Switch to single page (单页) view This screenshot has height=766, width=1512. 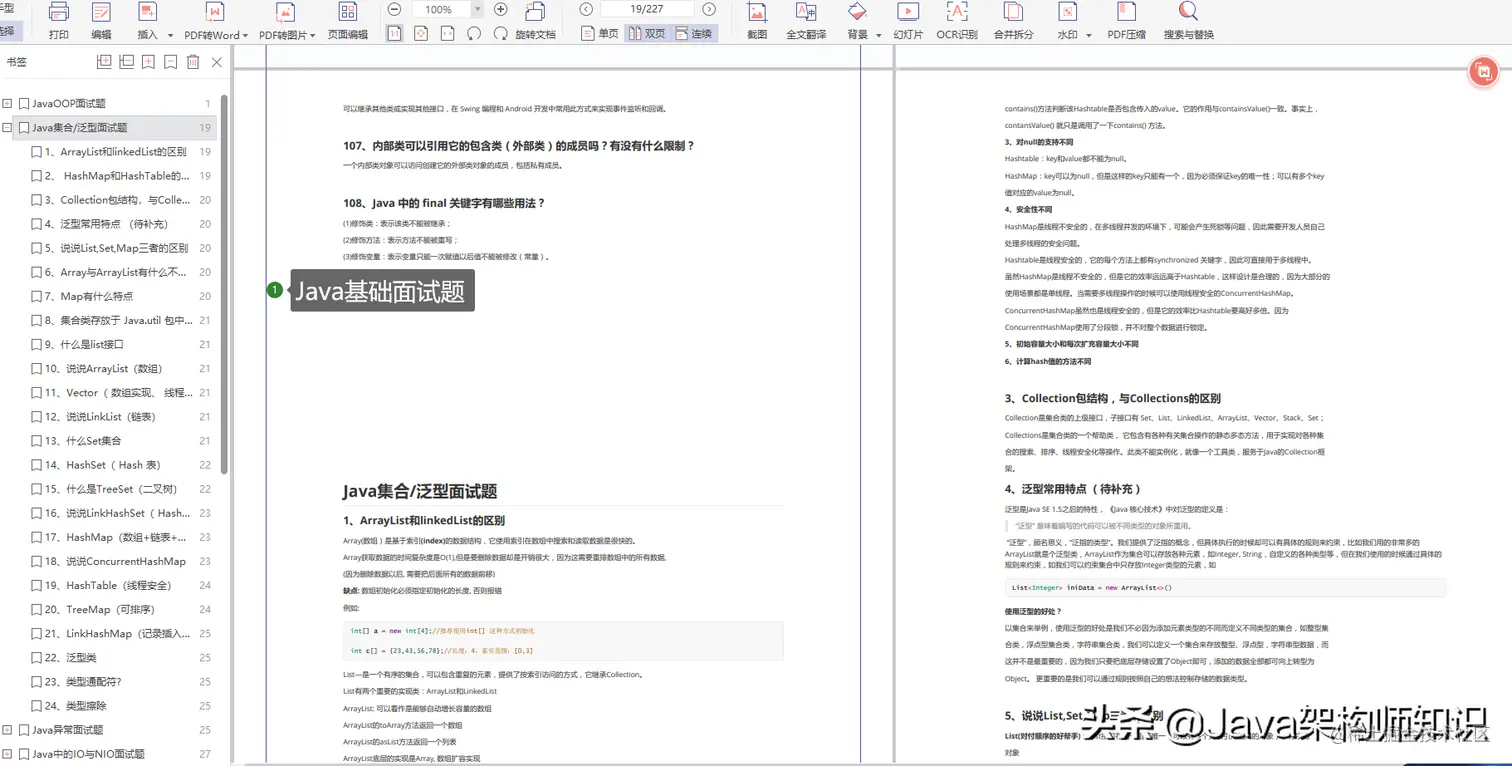(x=607, y=33)
